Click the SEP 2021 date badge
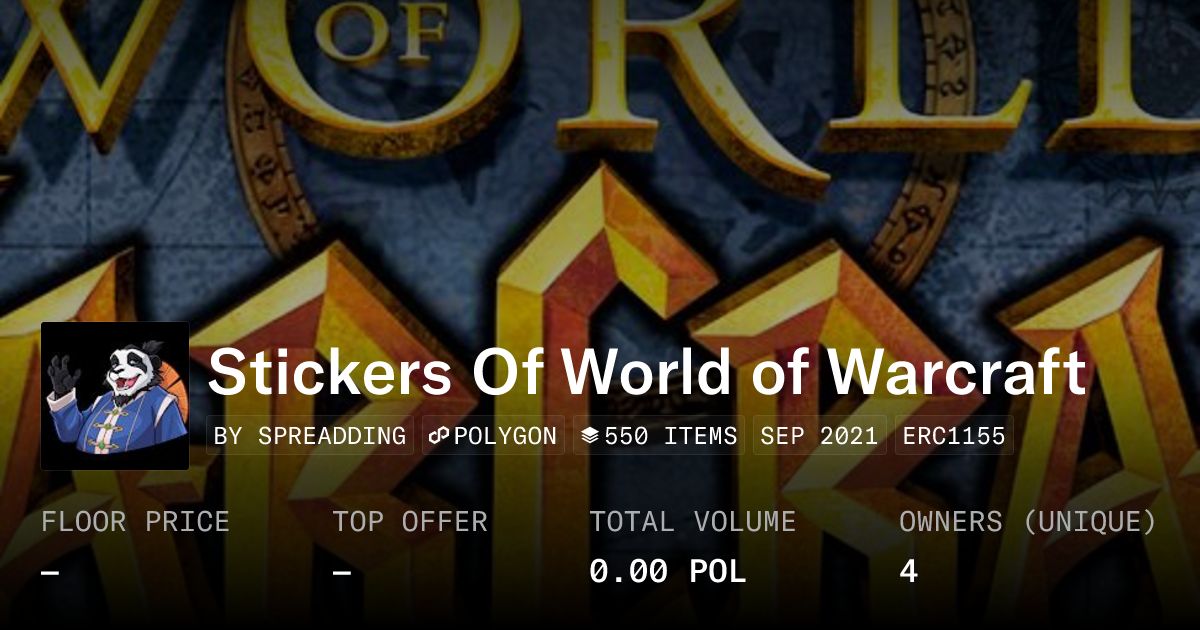 (x=819, y=436)
